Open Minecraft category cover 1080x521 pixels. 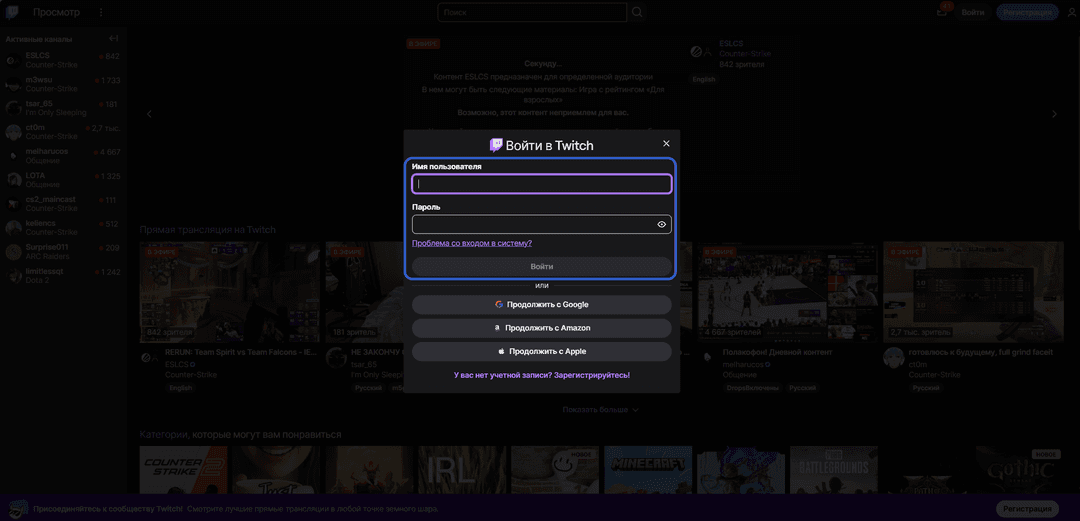point(648,470)
